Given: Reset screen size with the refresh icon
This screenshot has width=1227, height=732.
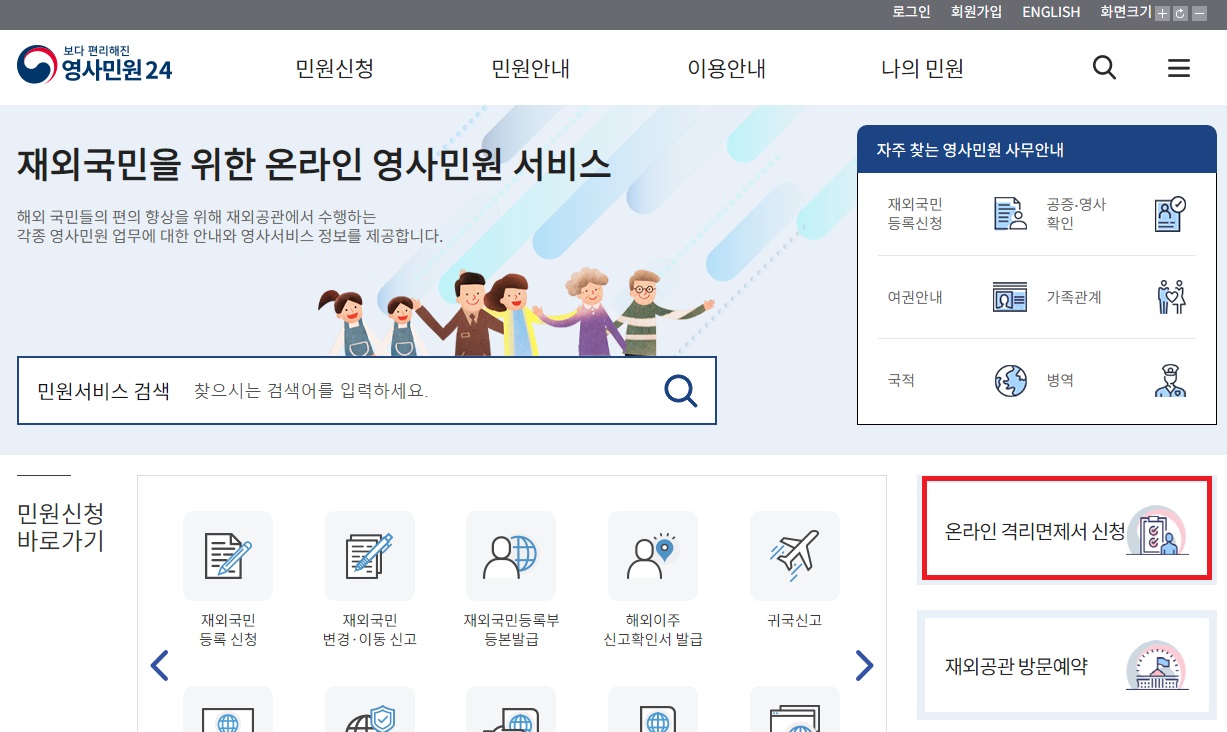Looking at the screenshot, I should pyautogui.click(x=1180, y=13).
